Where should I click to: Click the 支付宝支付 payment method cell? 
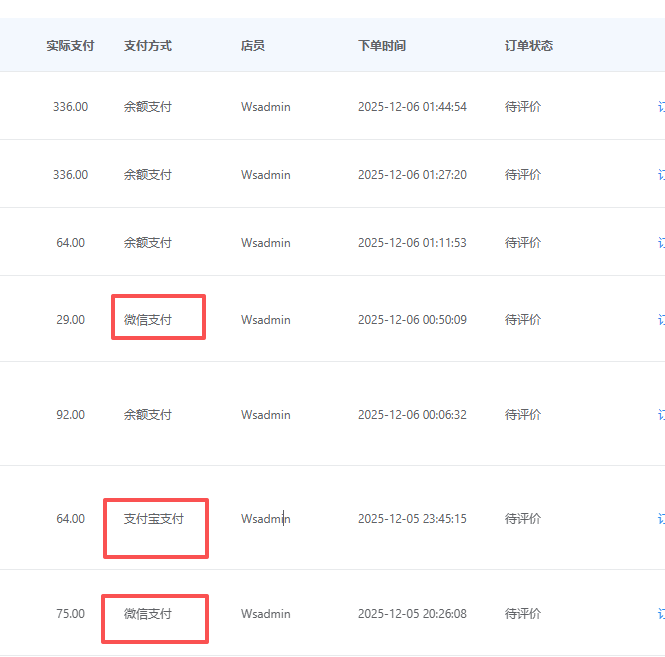click(153, 519)
